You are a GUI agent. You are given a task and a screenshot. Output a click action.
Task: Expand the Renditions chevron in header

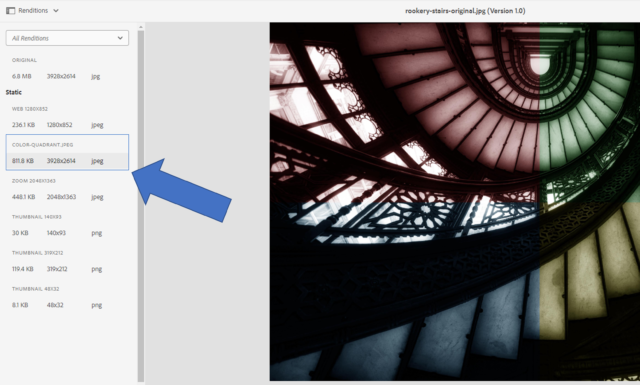56,11
